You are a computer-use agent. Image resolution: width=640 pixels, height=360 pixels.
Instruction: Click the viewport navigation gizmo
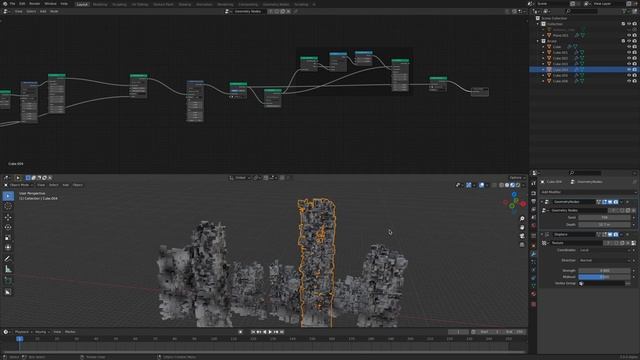point(514,203)
